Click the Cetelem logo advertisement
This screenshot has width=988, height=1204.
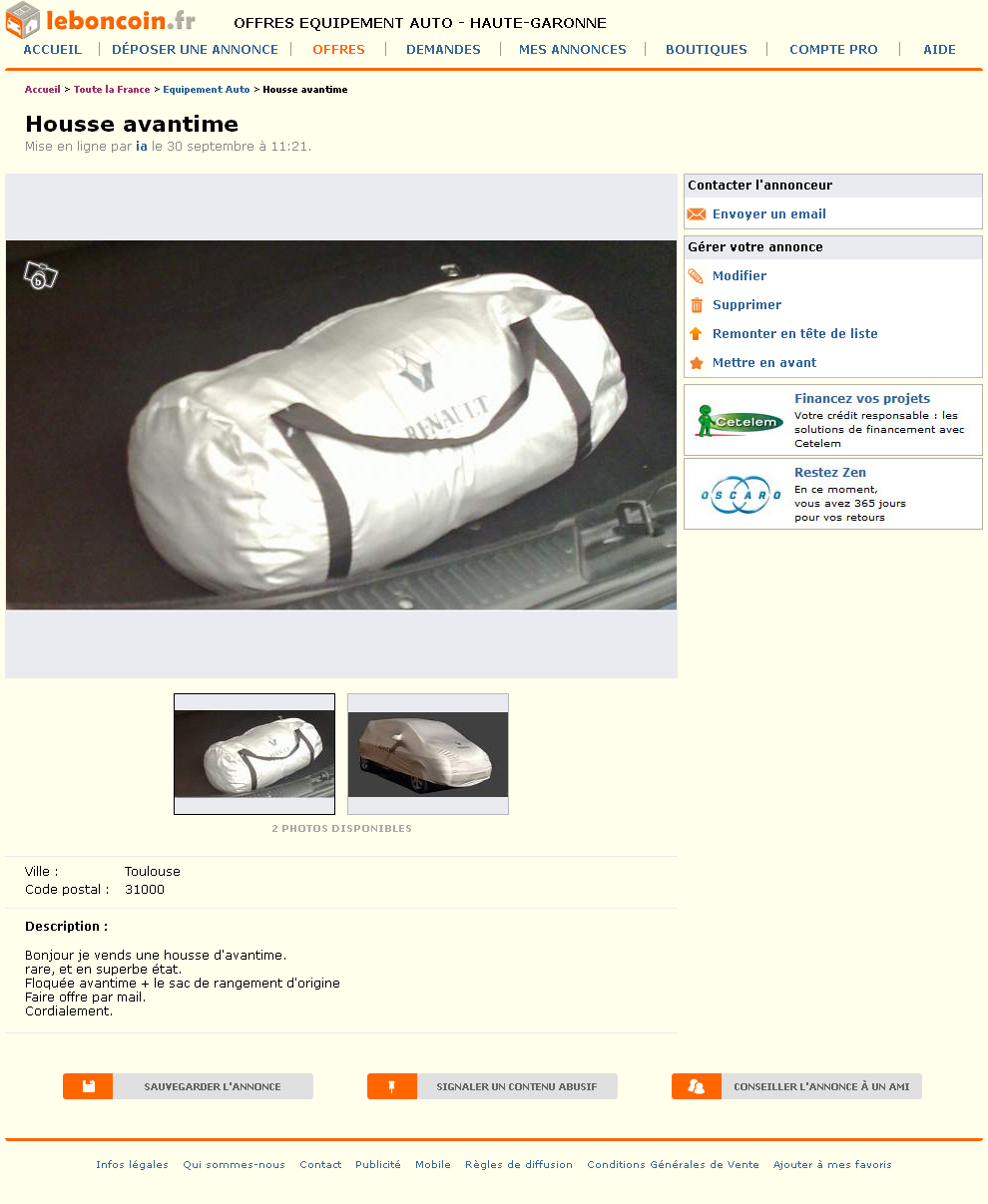tap(740, 421)
